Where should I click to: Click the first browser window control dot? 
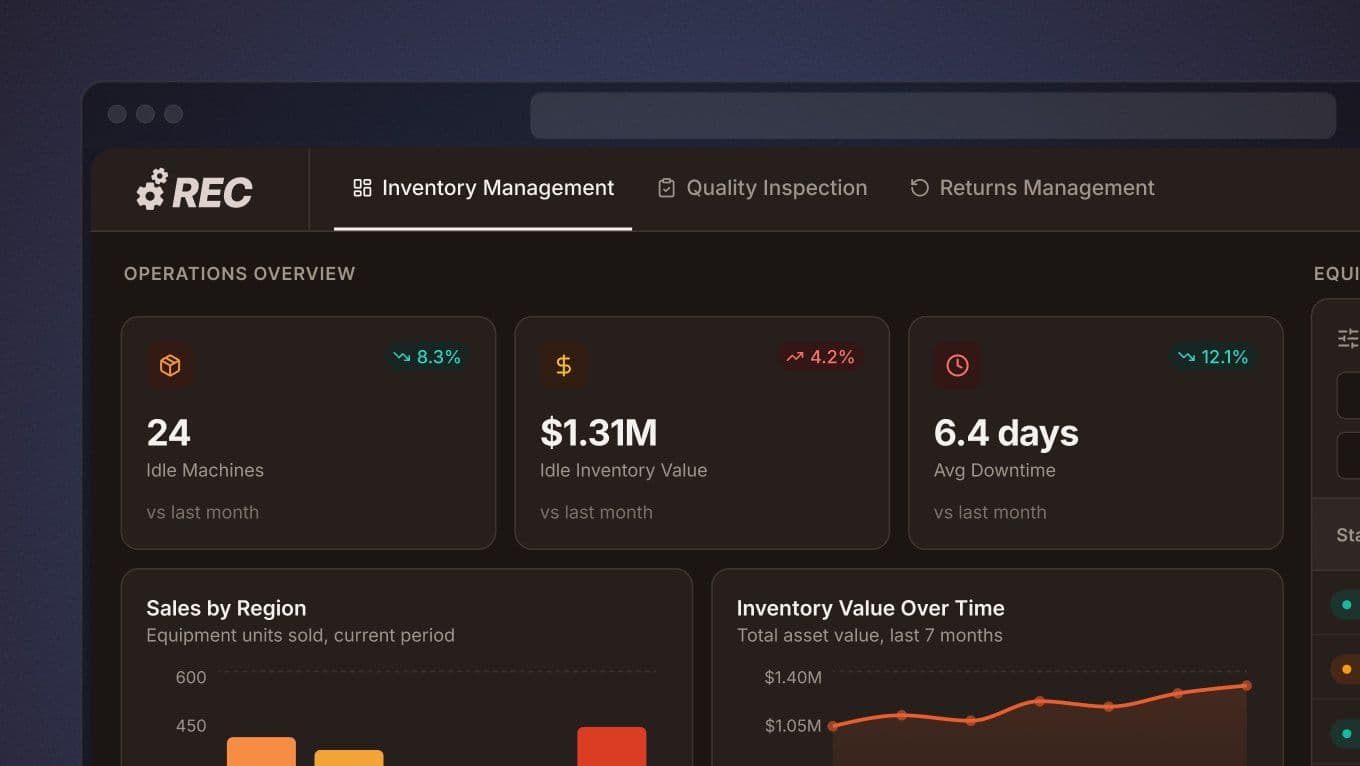point(117,114)
